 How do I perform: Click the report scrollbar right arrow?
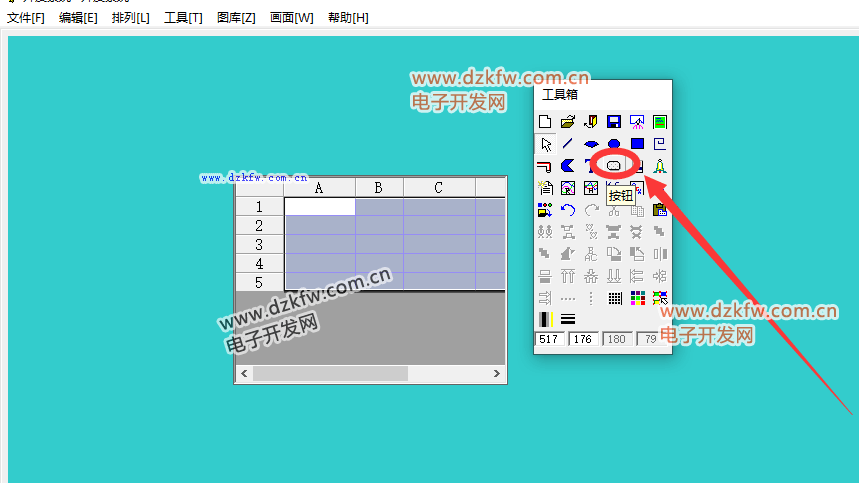[x=497, y=374]
